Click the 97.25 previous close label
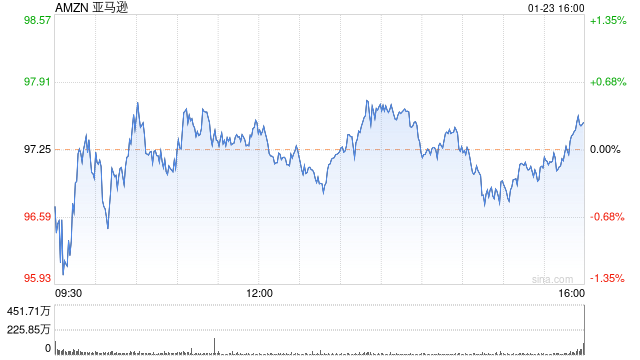This screenshot has height=360, width=640. click(x=37, y=149)
